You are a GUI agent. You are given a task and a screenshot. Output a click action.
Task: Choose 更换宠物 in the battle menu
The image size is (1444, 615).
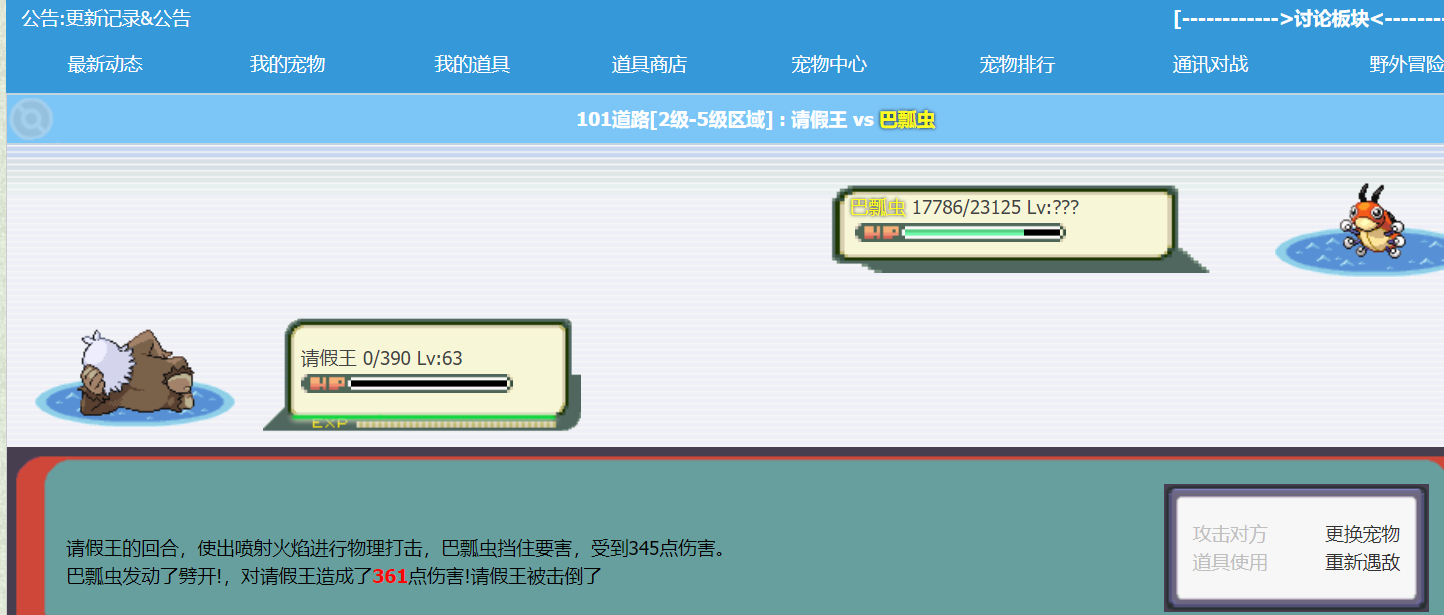click(x=1362, y=534)
